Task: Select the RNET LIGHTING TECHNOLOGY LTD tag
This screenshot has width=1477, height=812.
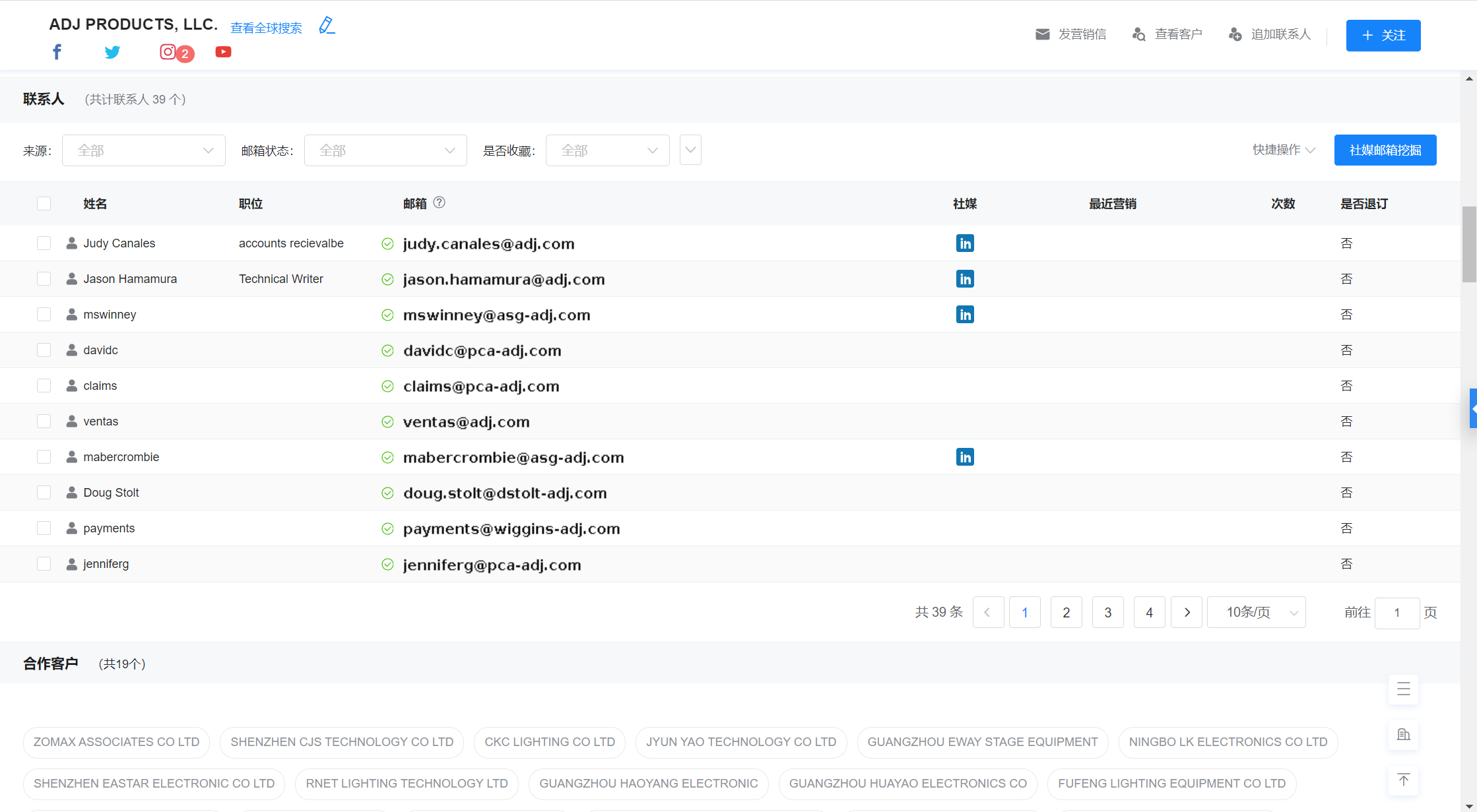Action: [x=407, y=784]
